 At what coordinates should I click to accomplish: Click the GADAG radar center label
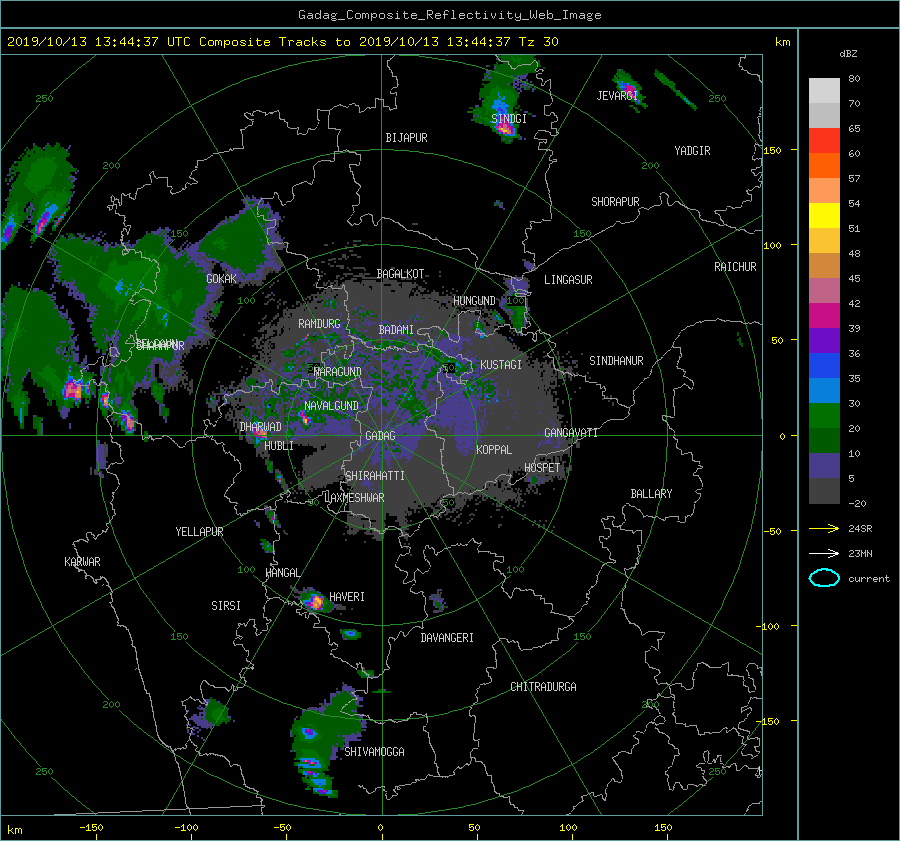pyautogui.click(x=380, y=436)
